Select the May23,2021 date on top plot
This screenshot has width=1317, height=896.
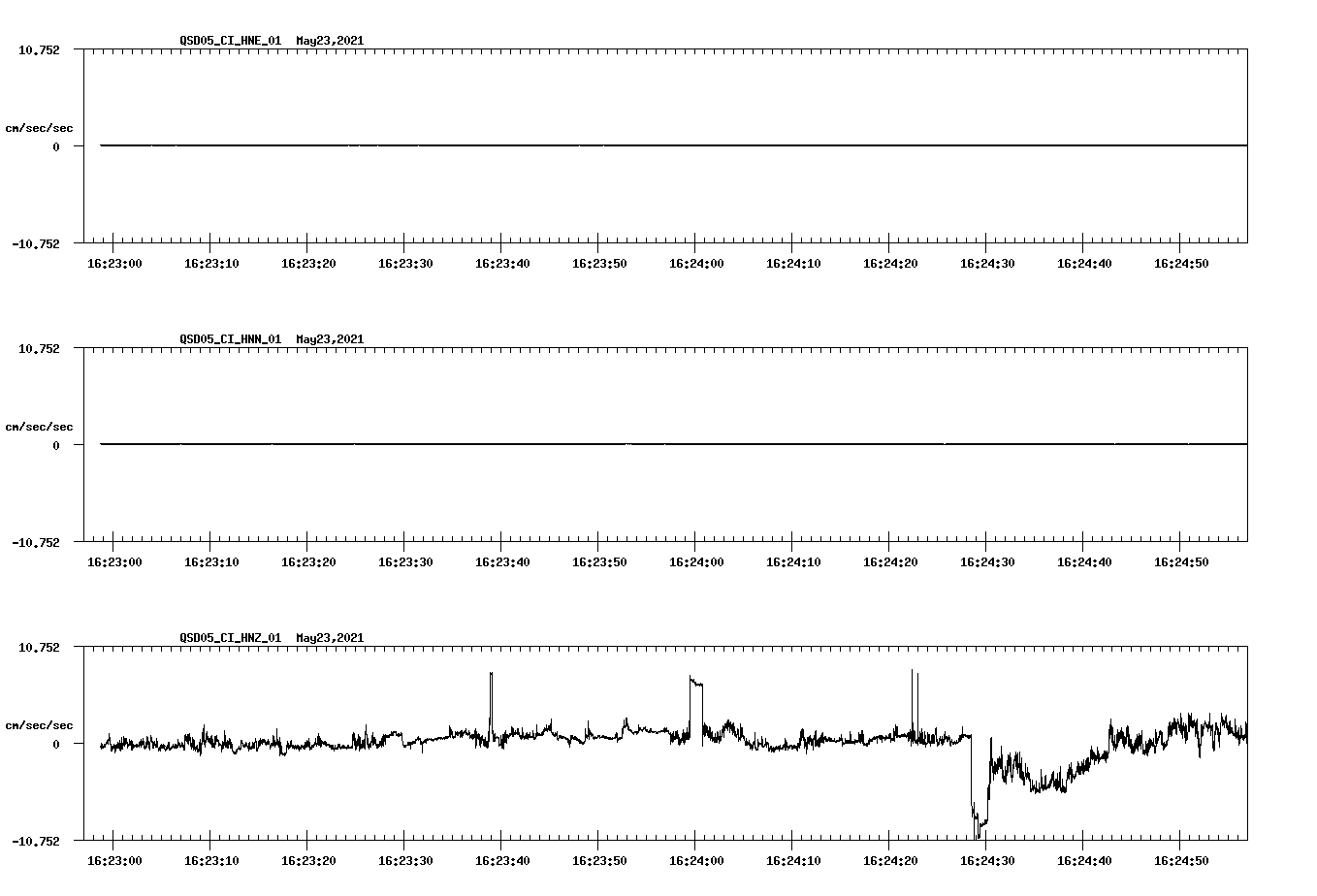pyautogui.click(x=329, y=42)
